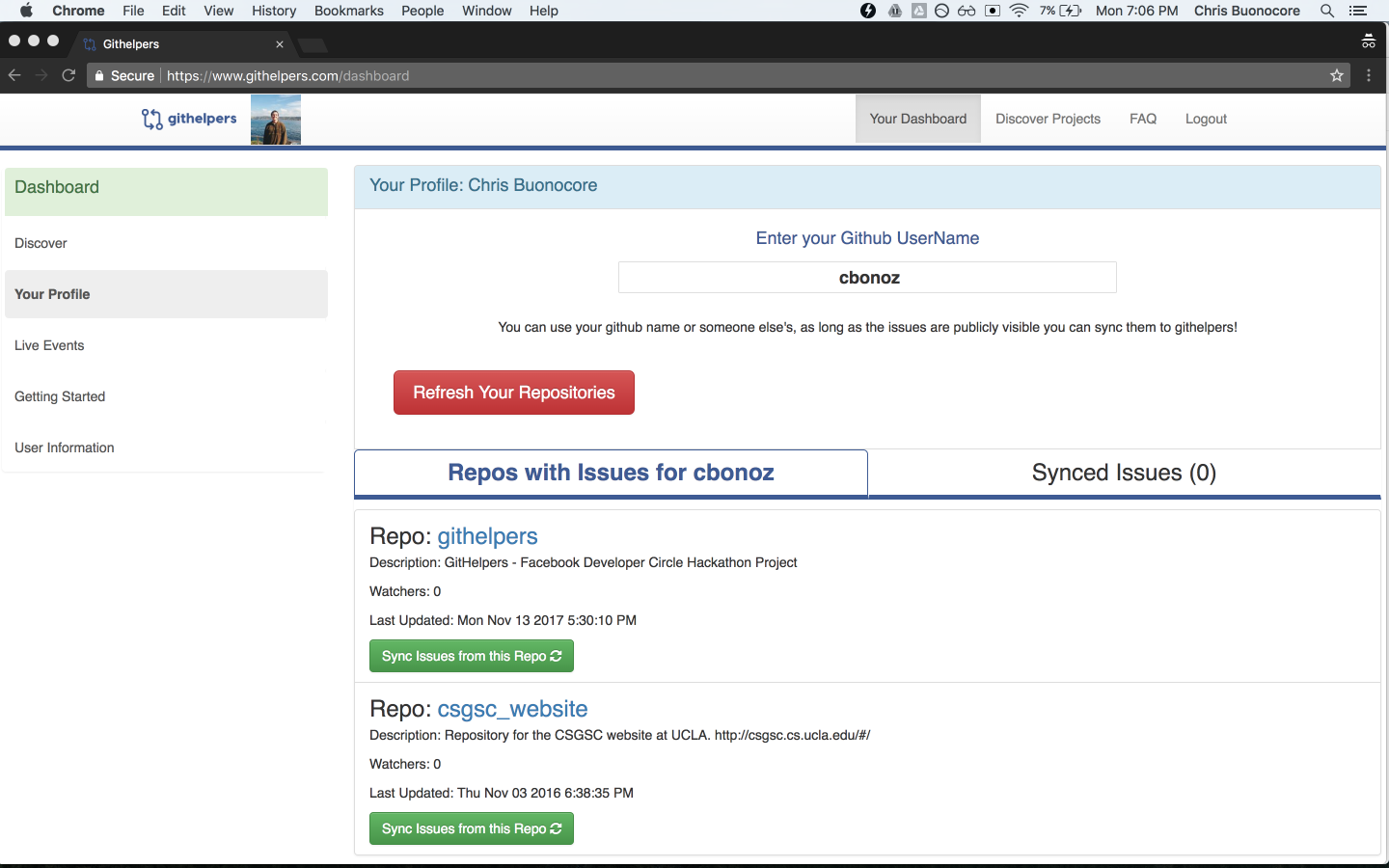Select Discover in the sidebar
Image resolution: width=1389 pixels, height=868 pixels.
point(166,243)
